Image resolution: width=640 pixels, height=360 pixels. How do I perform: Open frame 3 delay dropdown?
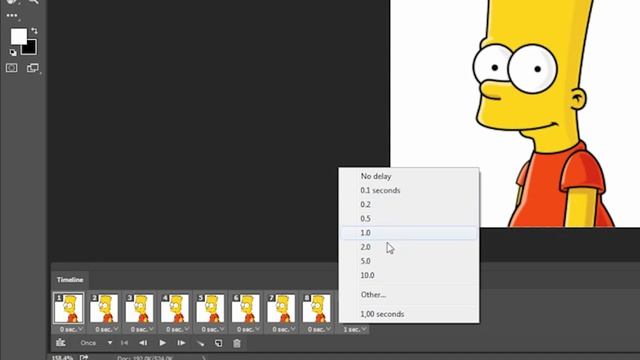point(142,329)
